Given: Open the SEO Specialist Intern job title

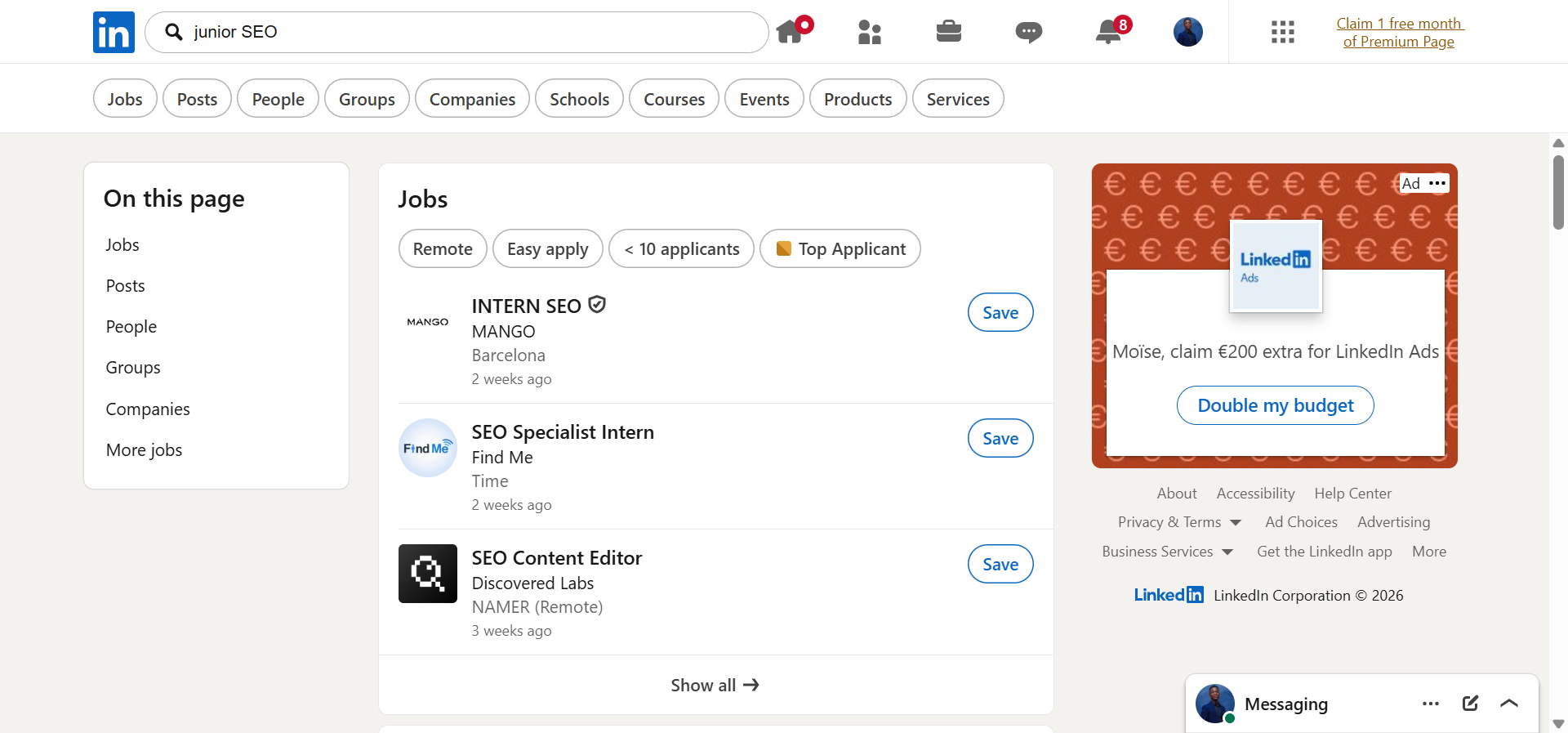Looking at the screenshot, I should (x=563, y=431).
